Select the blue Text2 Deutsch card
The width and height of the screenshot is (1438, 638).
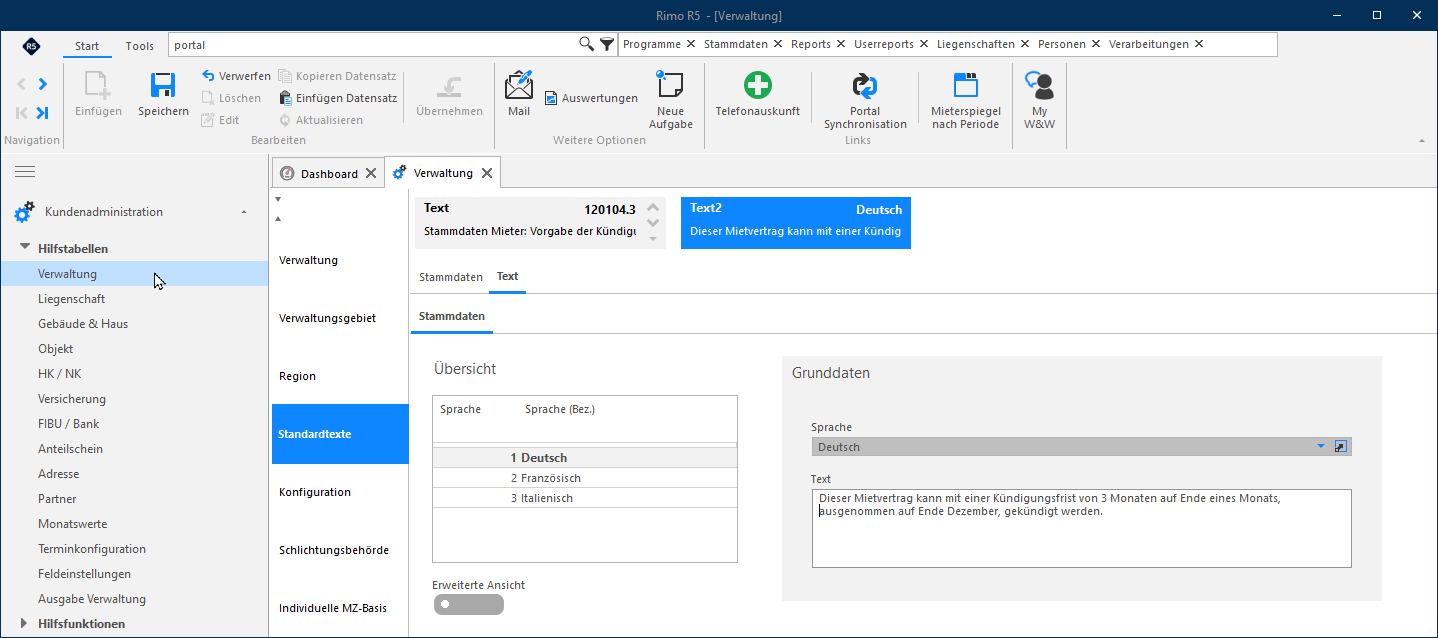[x=796, y=222]
